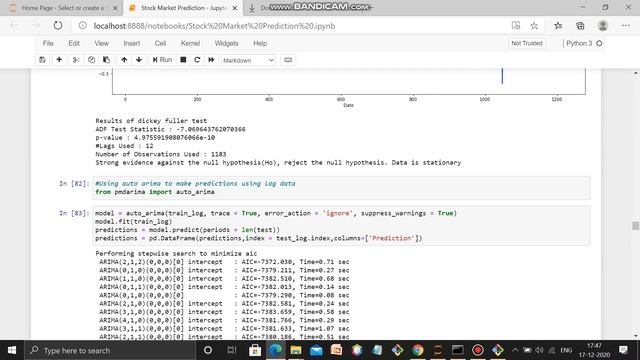Open the browser Settings and more menu
This screenshot has height=360, width=640.
tap(626, 26)
